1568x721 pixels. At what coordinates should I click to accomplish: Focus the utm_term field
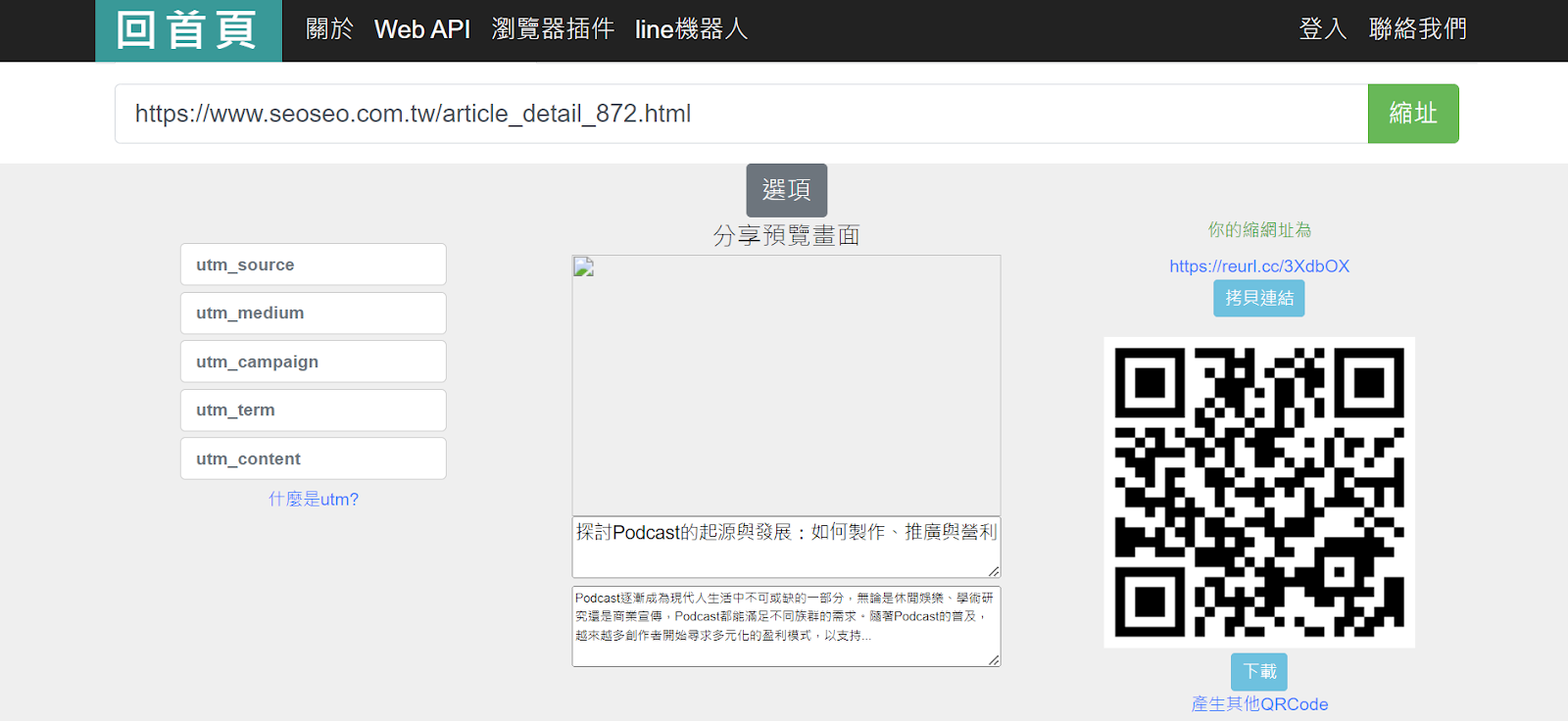pos(314,409)
